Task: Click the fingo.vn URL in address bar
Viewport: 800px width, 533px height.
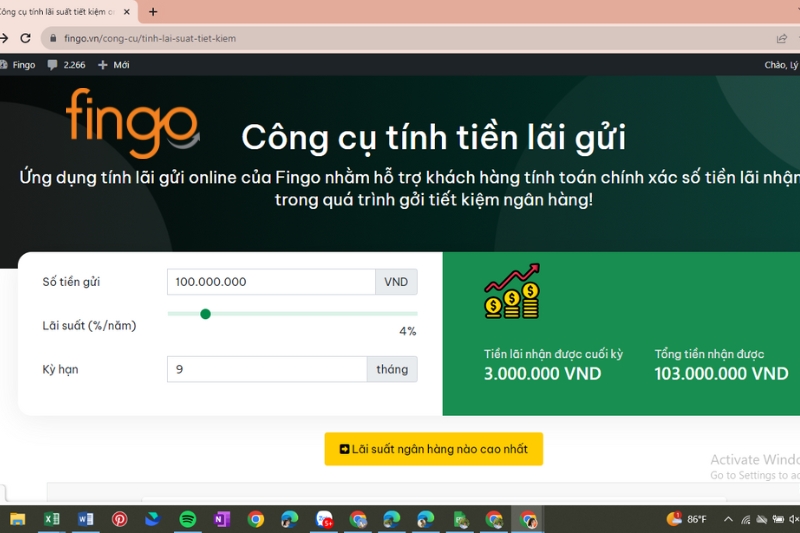Action: coord(150,38)
